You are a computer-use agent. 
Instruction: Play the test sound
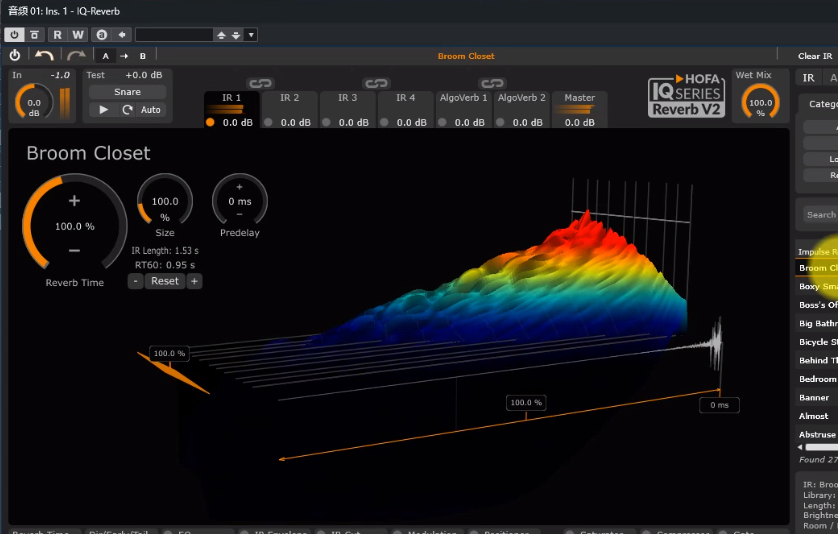coord(104,110)
